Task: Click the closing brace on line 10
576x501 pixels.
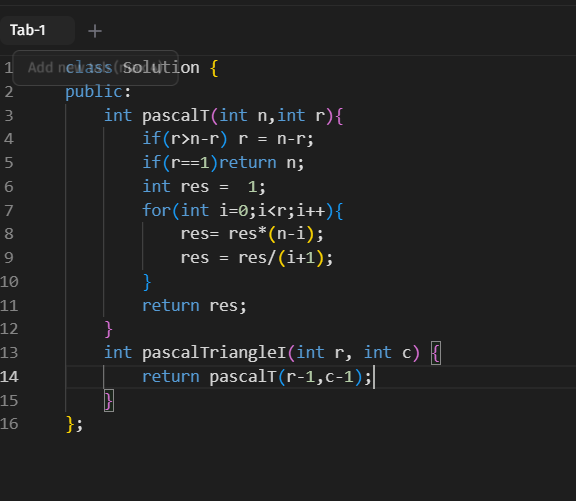Action: click(147, 282)
